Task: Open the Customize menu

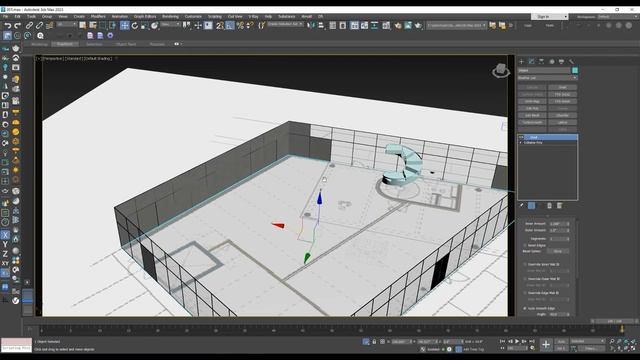Action: [x=193, y=17]
